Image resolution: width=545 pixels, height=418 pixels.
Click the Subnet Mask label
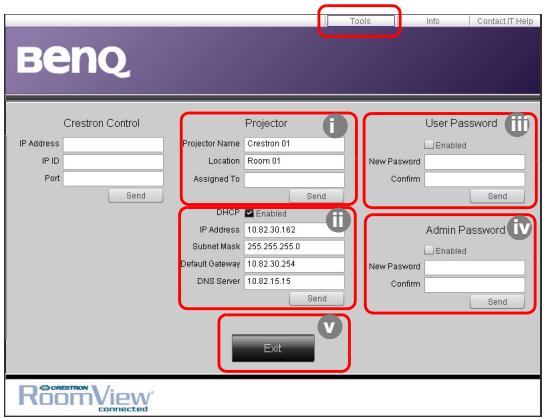[x=216, y=246]
